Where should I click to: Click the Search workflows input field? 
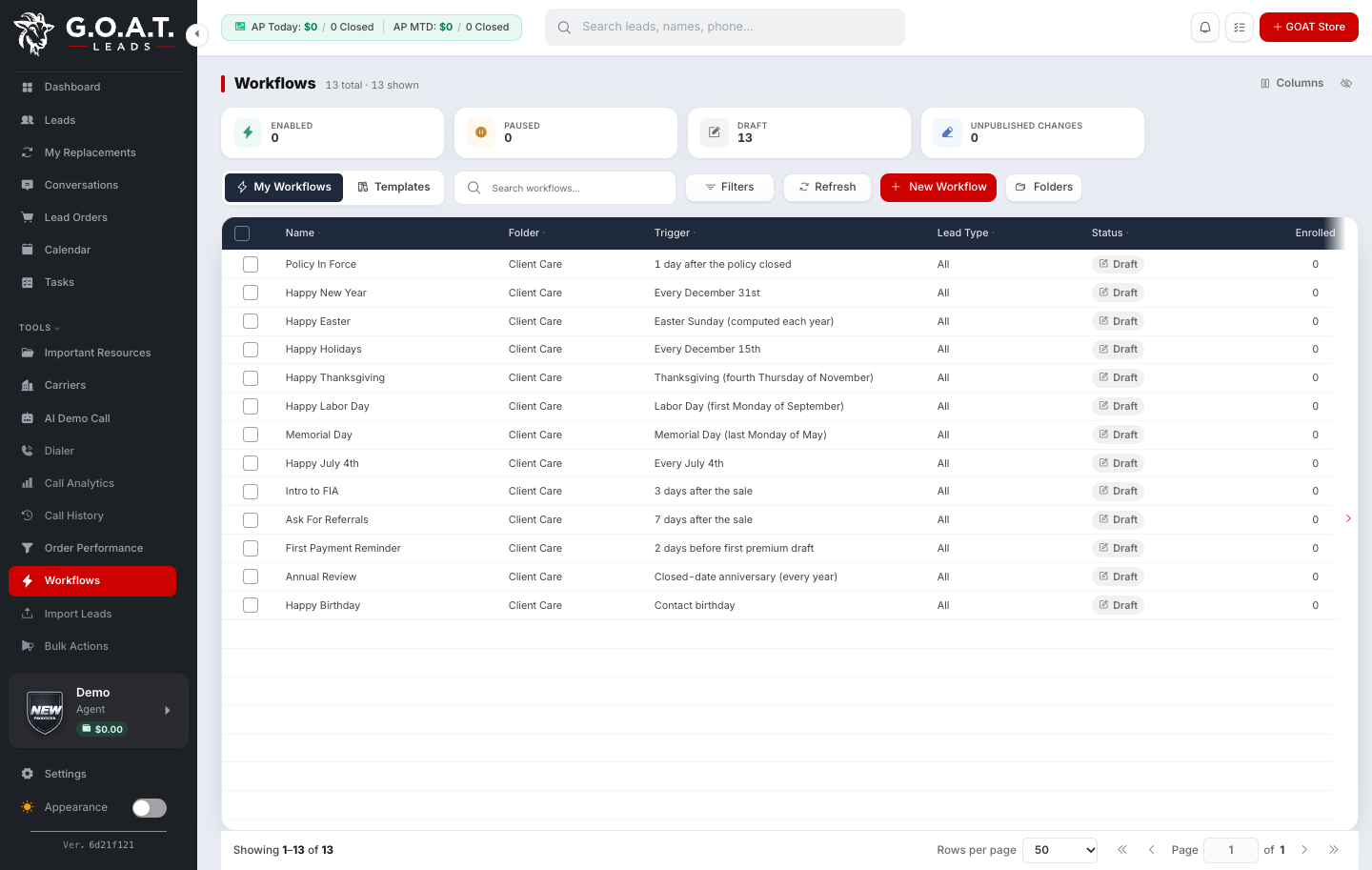565,188
